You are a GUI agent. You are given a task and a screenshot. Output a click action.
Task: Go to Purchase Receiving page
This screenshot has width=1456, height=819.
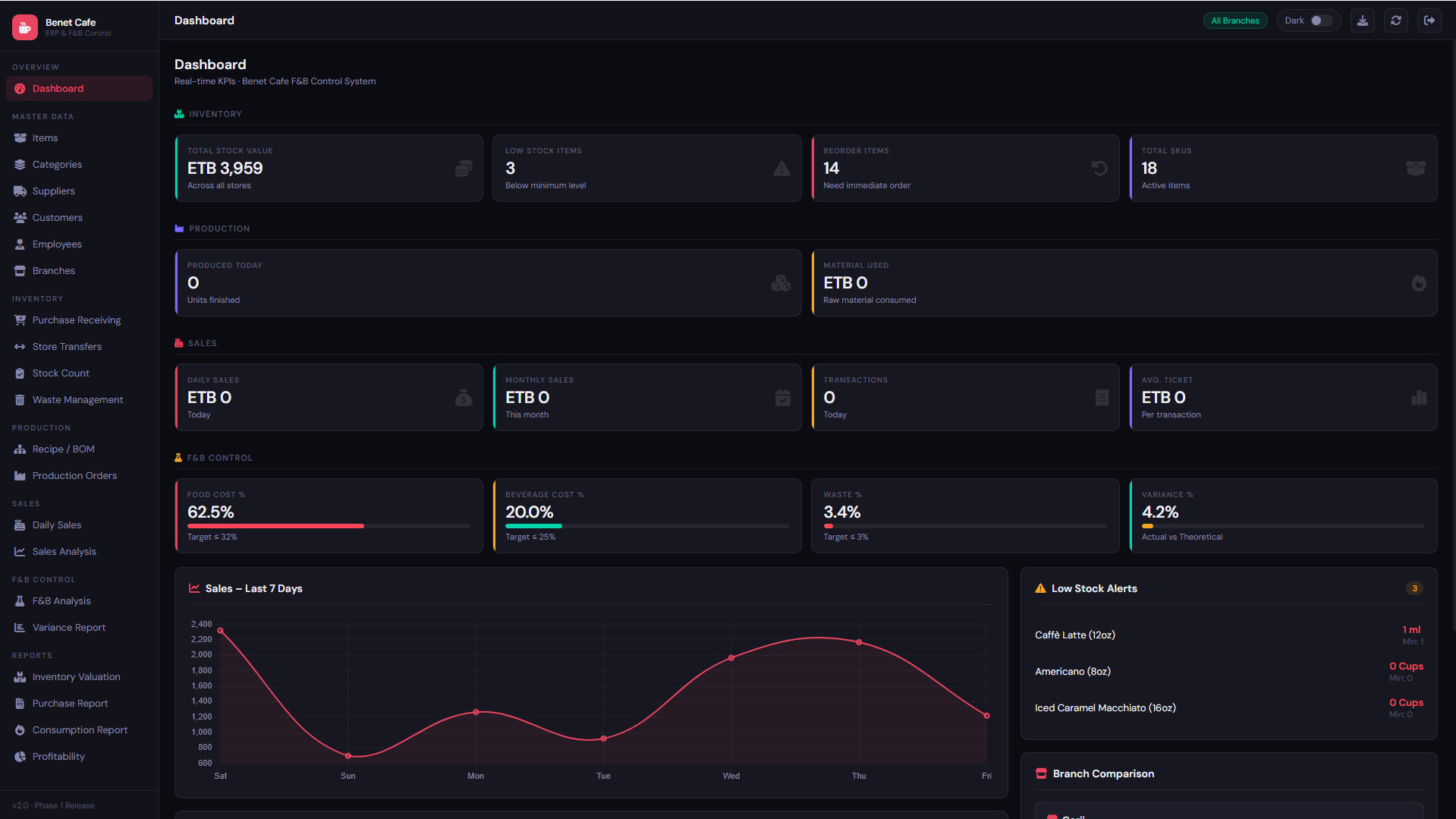pos(79,320)
